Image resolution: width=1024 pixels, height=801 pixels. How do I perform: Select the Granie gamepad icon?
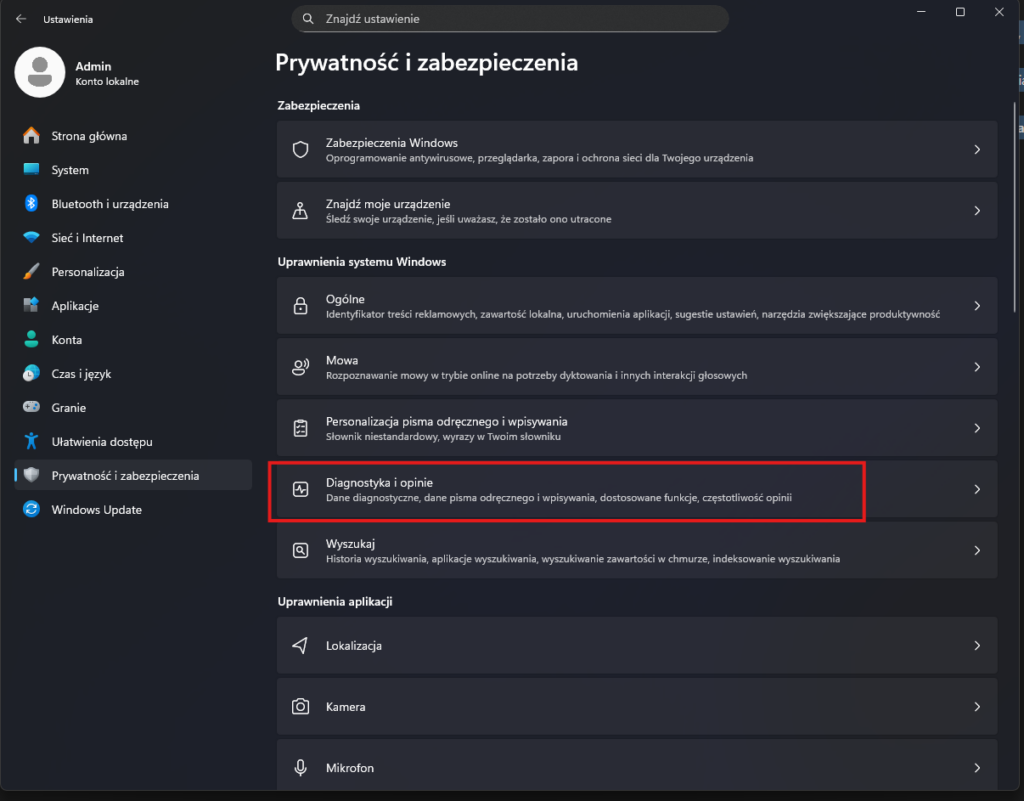pos(31,408)
